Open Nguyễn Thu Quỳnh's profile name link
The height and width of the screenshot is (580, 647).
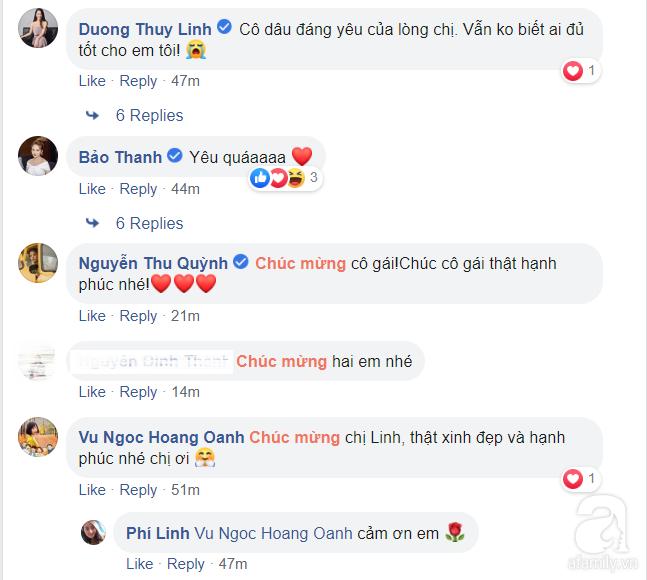point(153,263)
